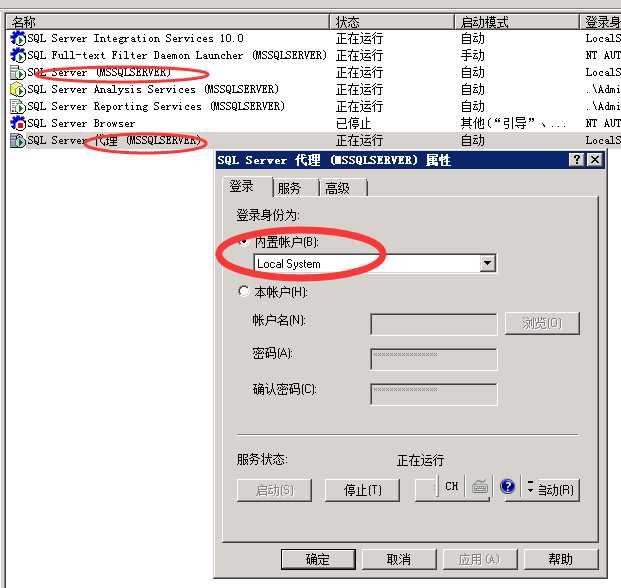Sort by the 状态 column header
This screenshot has width=621, height=588.
(x=392, y=22)
